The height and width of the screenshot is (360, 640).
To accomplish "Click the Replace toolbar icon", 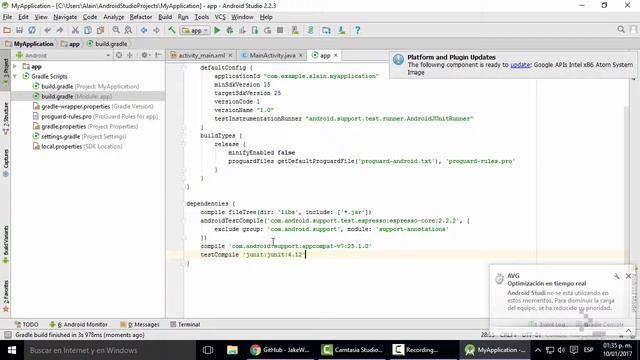I will point(128,30).
